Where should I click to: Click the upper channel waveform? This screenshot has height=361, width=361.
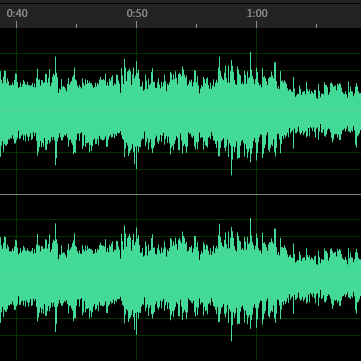click(180, 111)
